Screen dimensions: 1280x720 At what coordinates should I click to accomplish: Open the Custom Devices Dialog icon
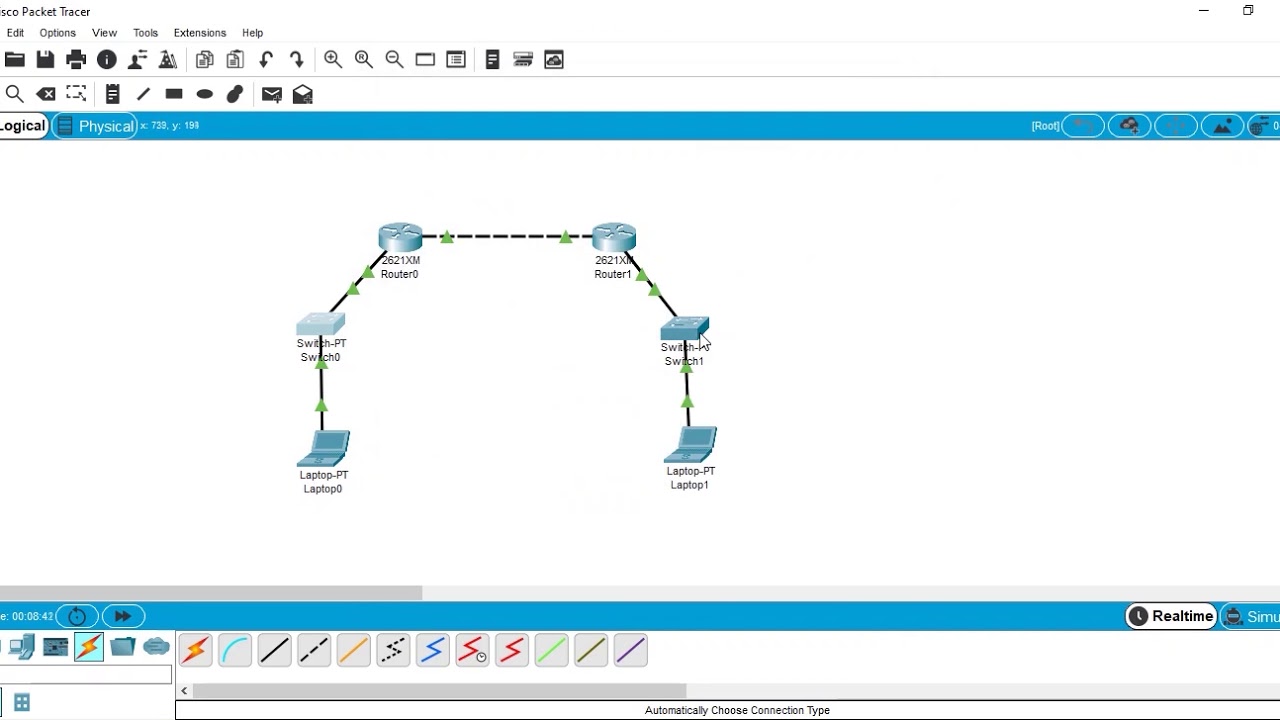pos(456,60)
